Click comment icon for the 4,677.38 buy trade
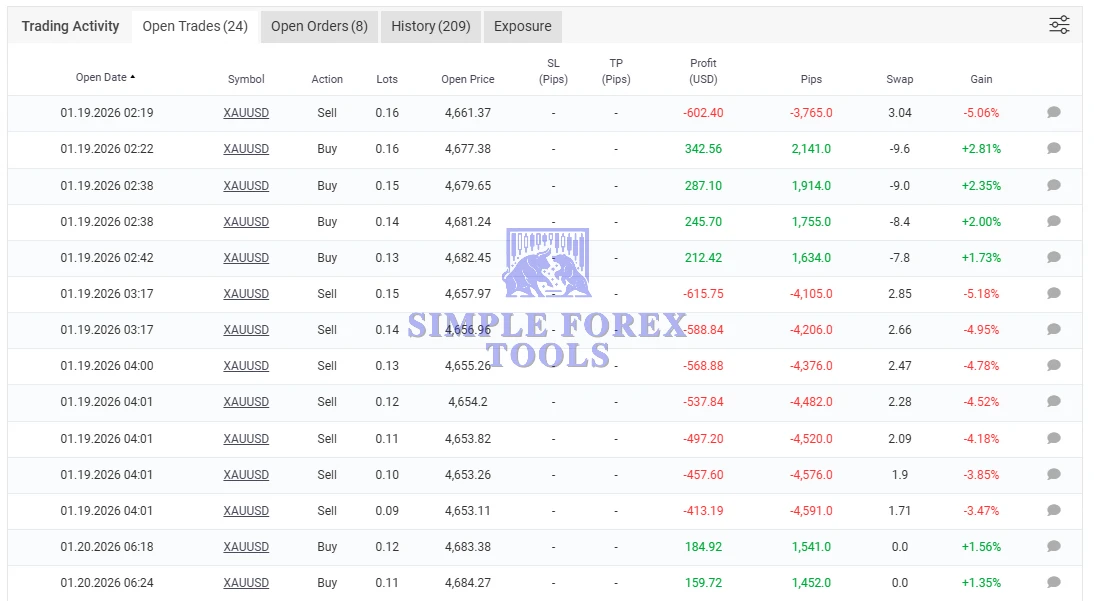The image size is (1094, 601). point(1053,149)
